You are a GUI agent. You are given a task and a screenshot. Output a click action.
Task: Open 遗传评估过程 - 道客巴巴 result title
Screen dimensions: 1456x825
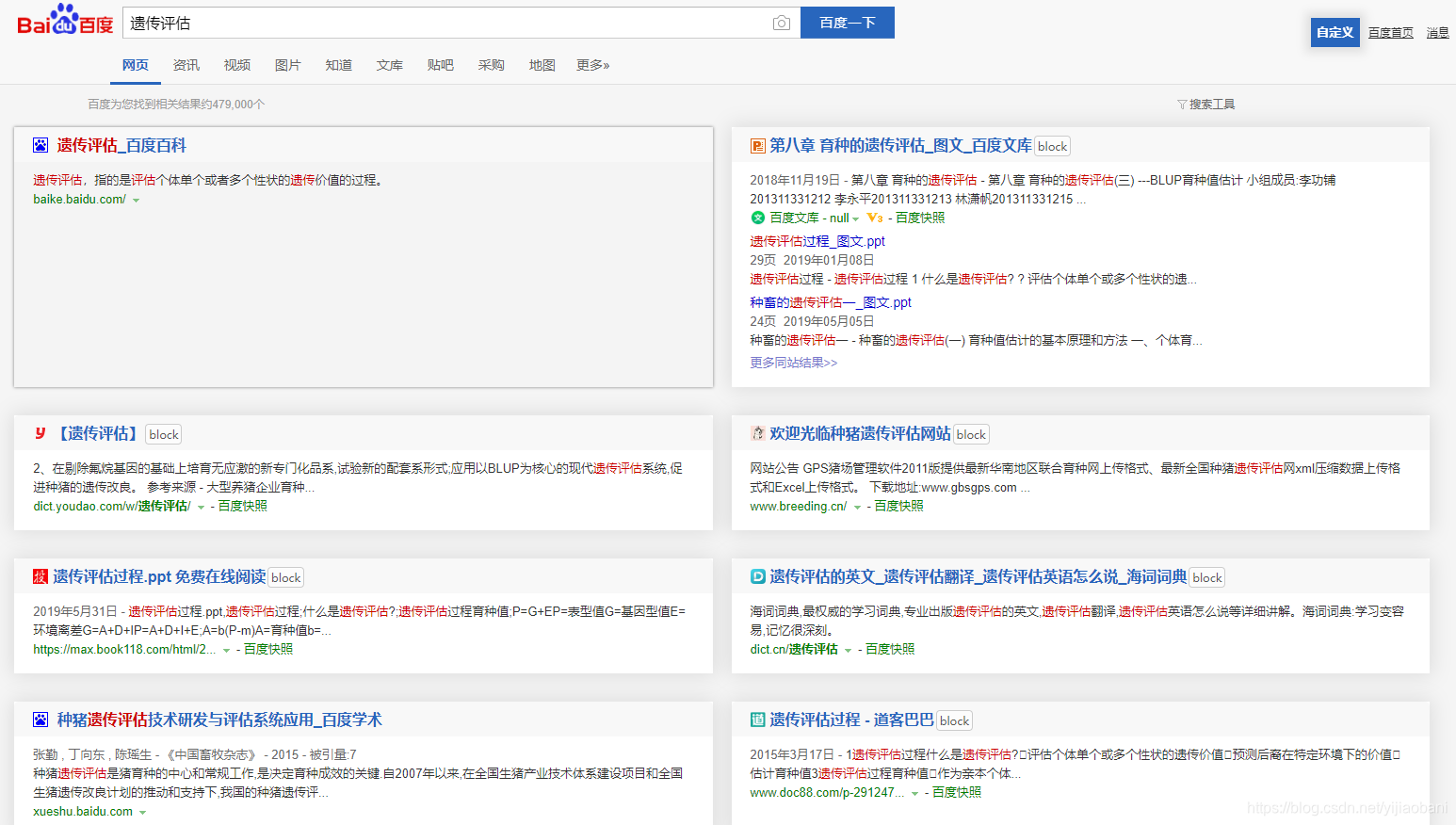(x=851, y=720)
